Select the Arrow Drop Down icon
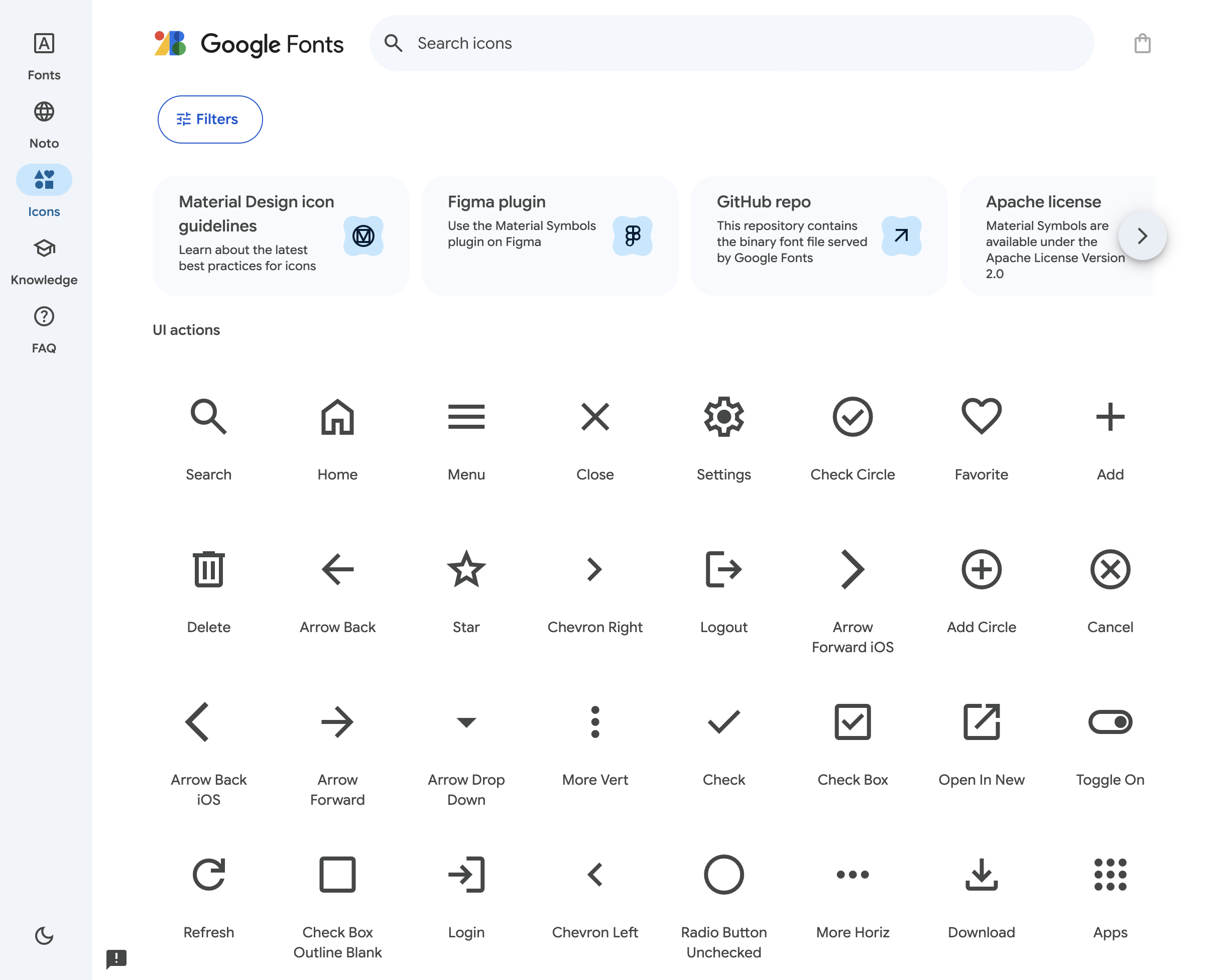This screenshot has width=1224, height=980. pos(466,722)
